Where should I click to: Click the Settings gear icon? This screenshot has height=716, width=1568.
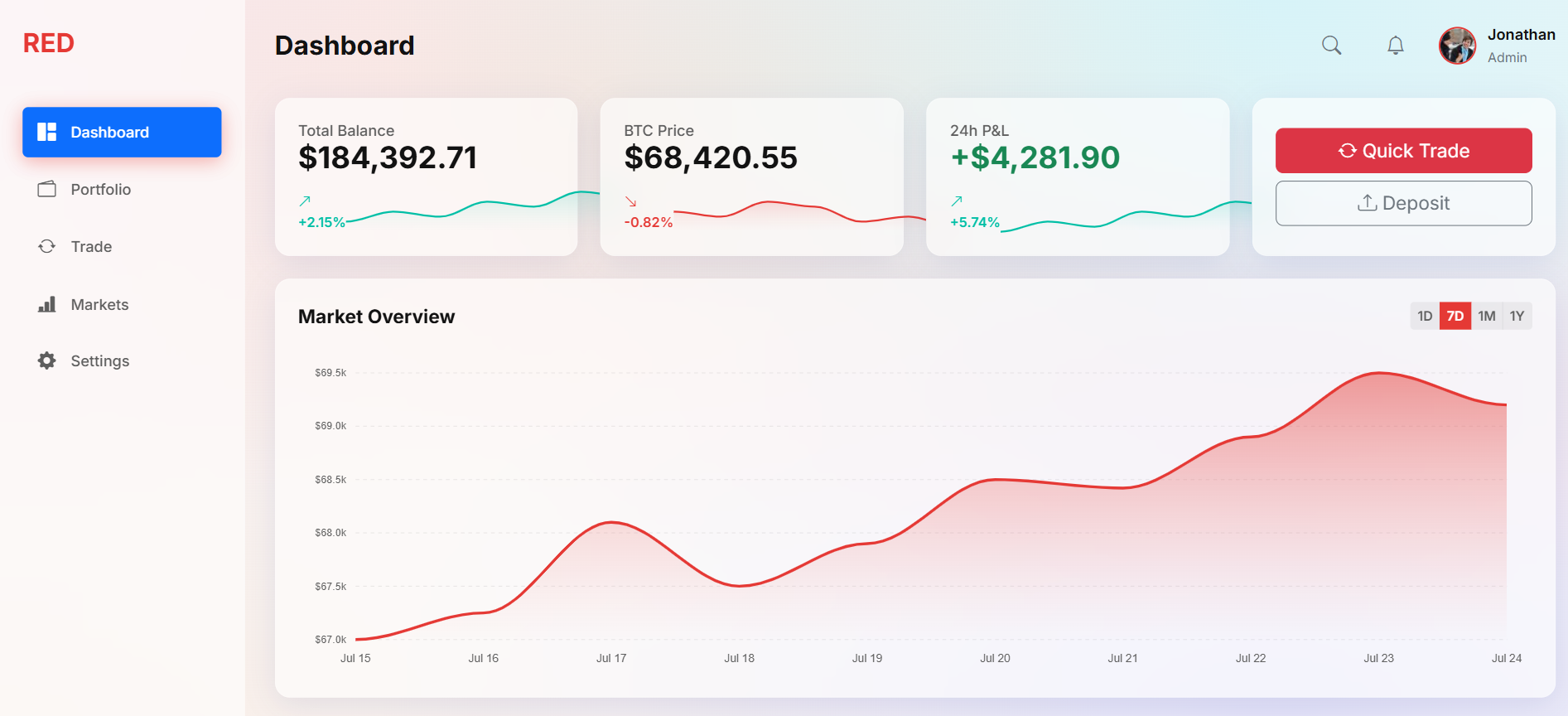click(x=47, y=360)
